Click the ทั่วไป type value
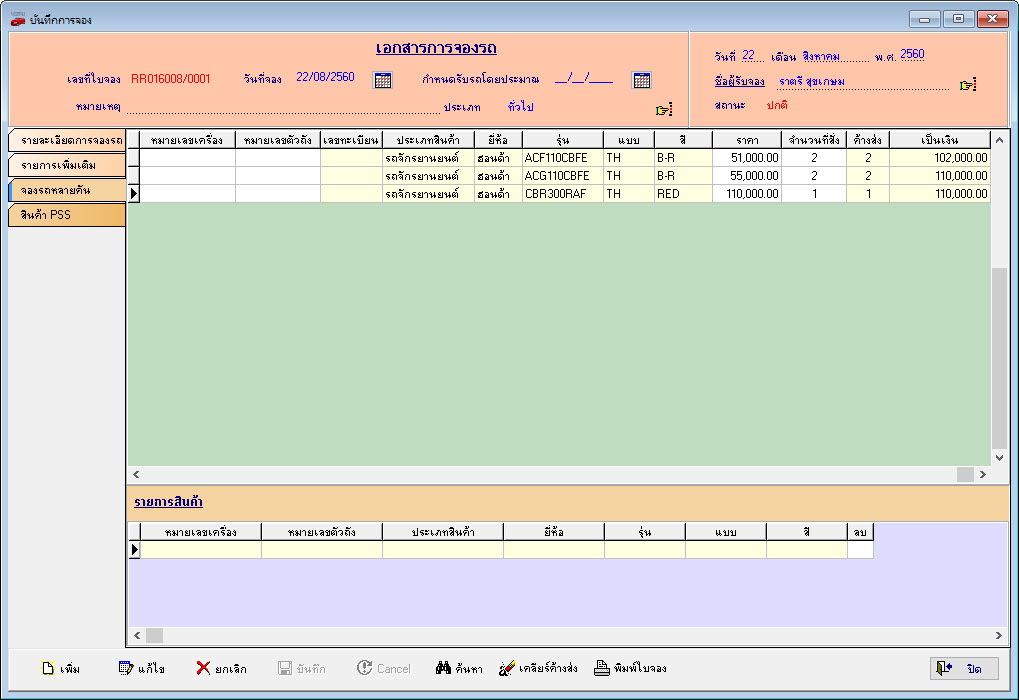The height and width of the screenshot is (700, 1019). (x=521, y=107)
